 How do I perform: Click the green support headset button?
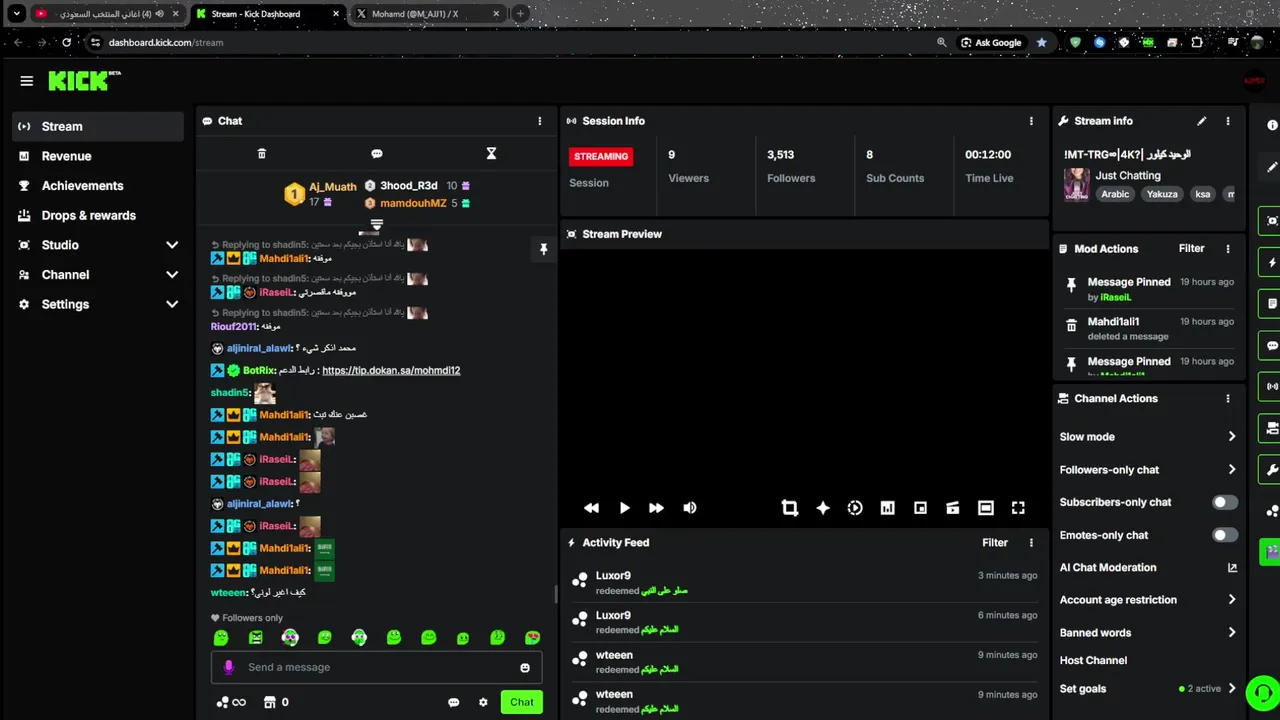coord(1263,693)
